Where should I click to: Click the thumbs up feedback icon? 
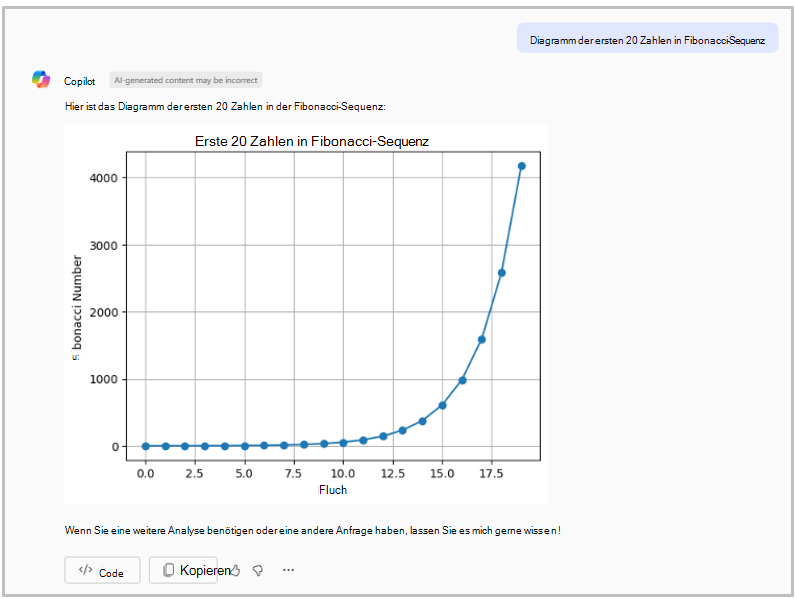(235, 571)
